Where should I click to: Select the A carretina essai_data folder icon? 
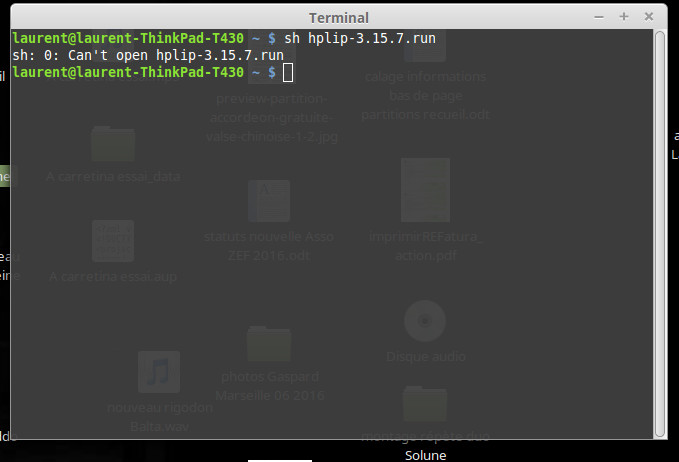pos(113,144)
